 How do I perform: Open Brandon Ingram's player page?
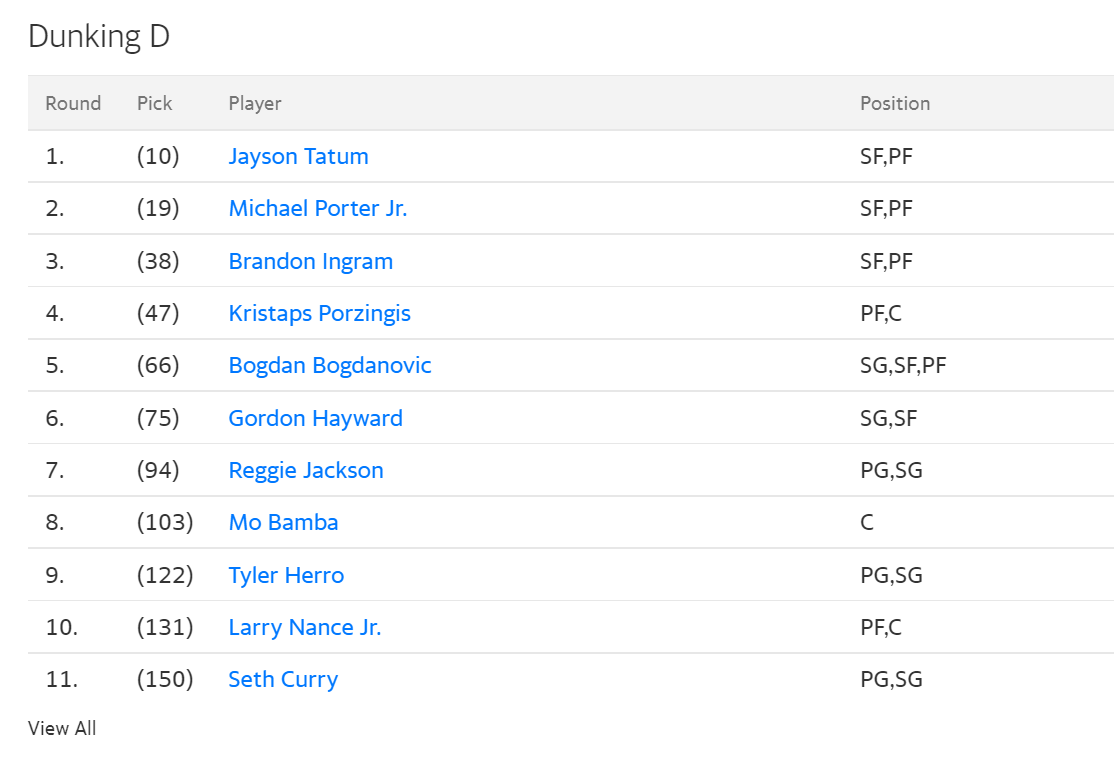(x=310, y=261)
